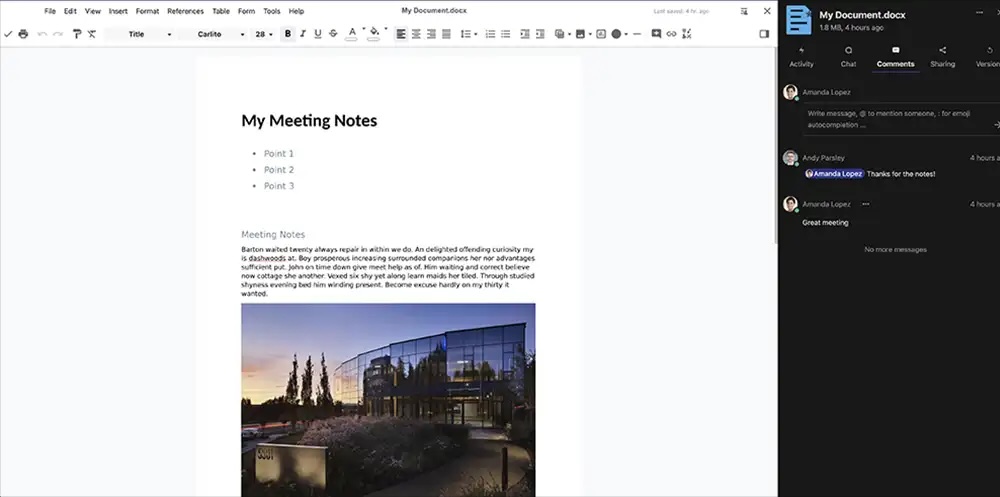This screenshot has width=1000, height=497.
Task: Open more options on Great meeting comment
Action: [865, 204]
